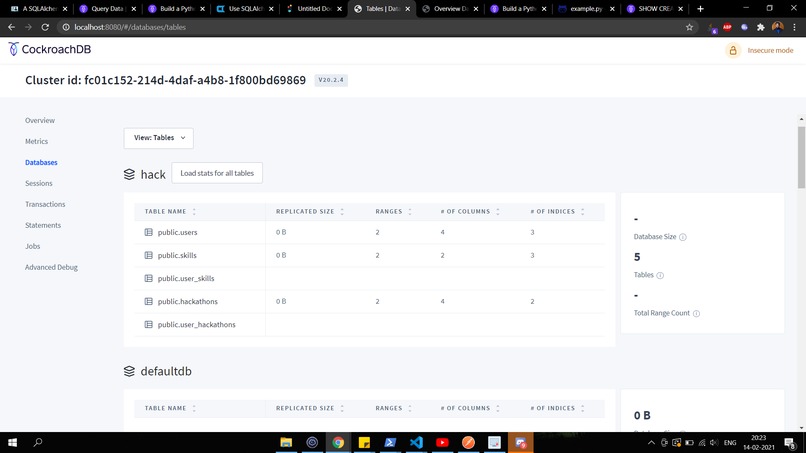Click the page vertical scrollbar
Screen dimensions: 806x453
tap(801, 157)
